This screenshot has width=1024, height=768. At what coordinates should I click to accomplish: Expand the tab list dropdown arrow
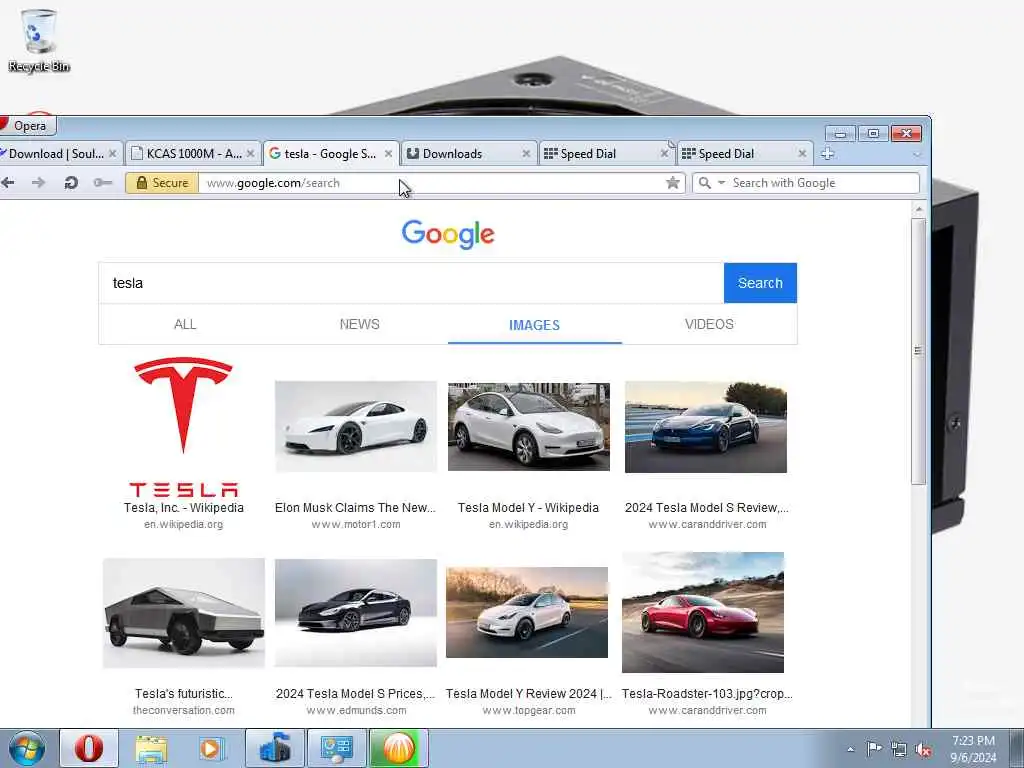(x=916, y=155)
